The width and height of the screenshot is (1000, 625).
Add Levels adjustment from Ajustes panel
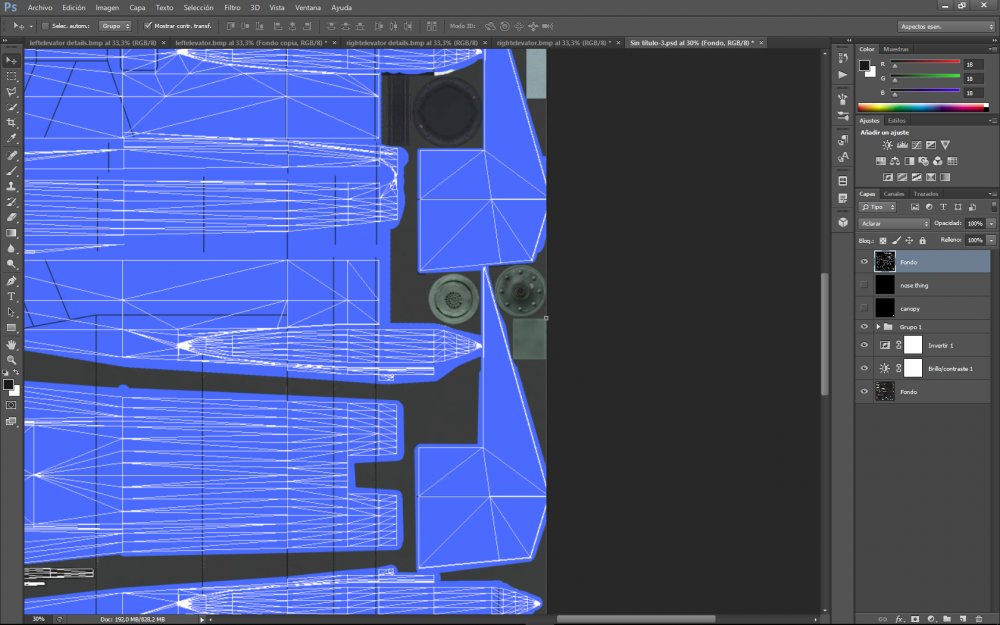coord(902,145)
